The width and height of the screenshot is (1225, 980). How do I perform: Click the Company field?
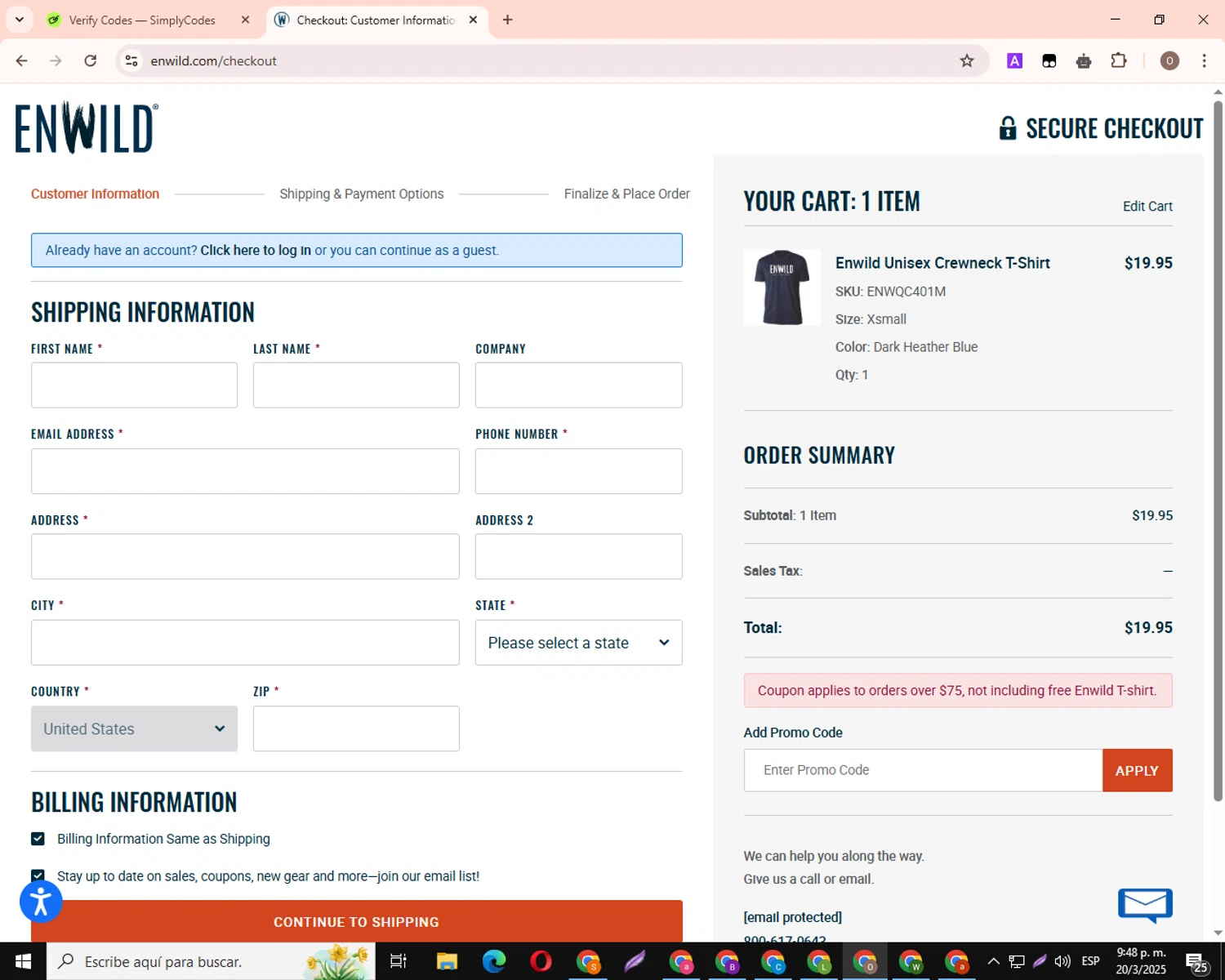[578, 385]
